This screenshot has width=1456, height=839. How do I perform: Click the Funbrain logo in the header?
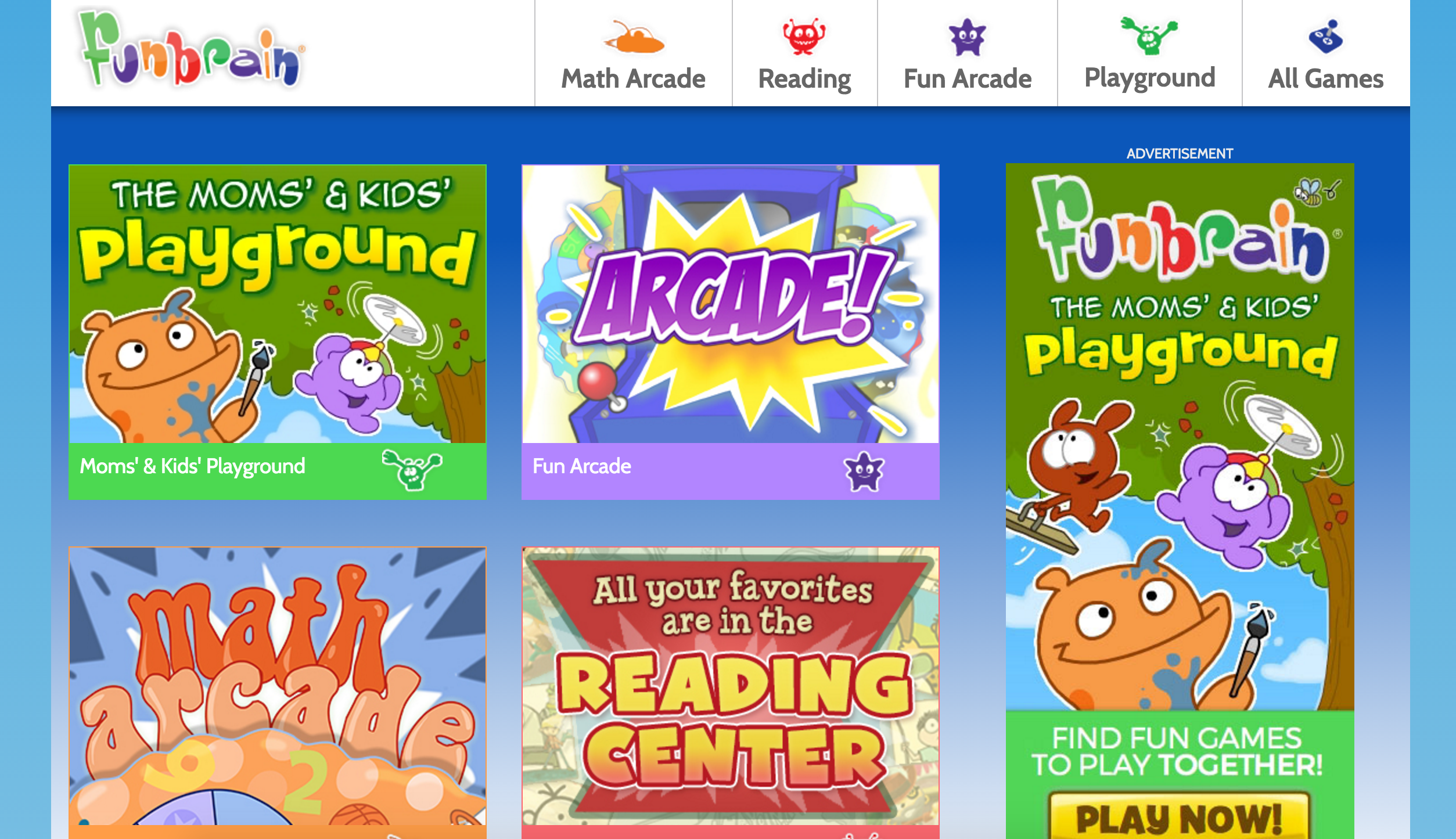tap(189, 50)
